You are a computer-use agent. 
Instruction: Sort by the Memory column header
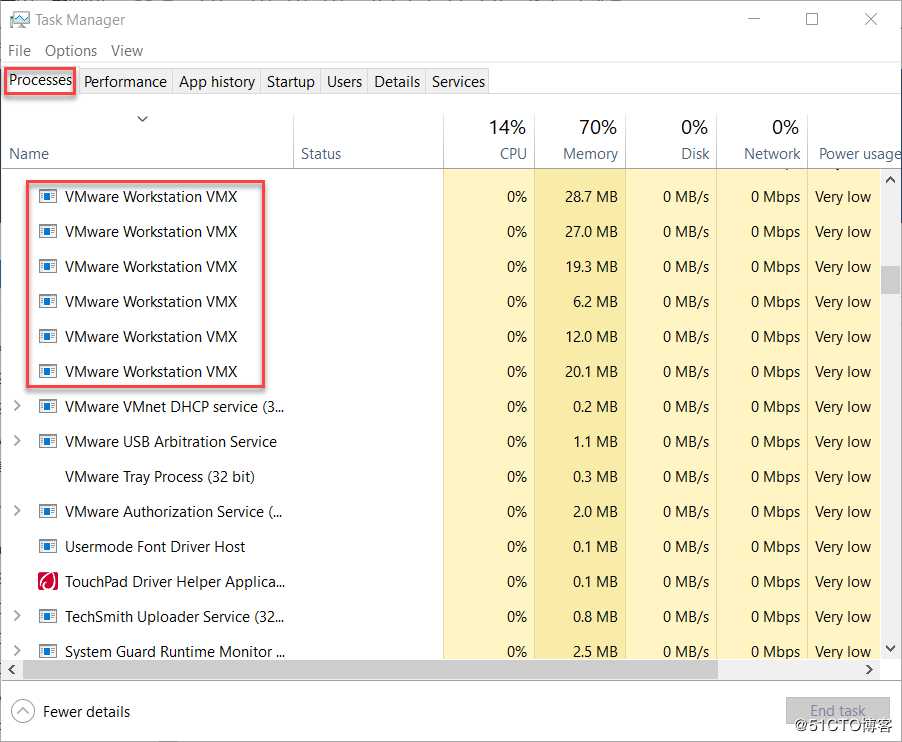tap(580, 141)
